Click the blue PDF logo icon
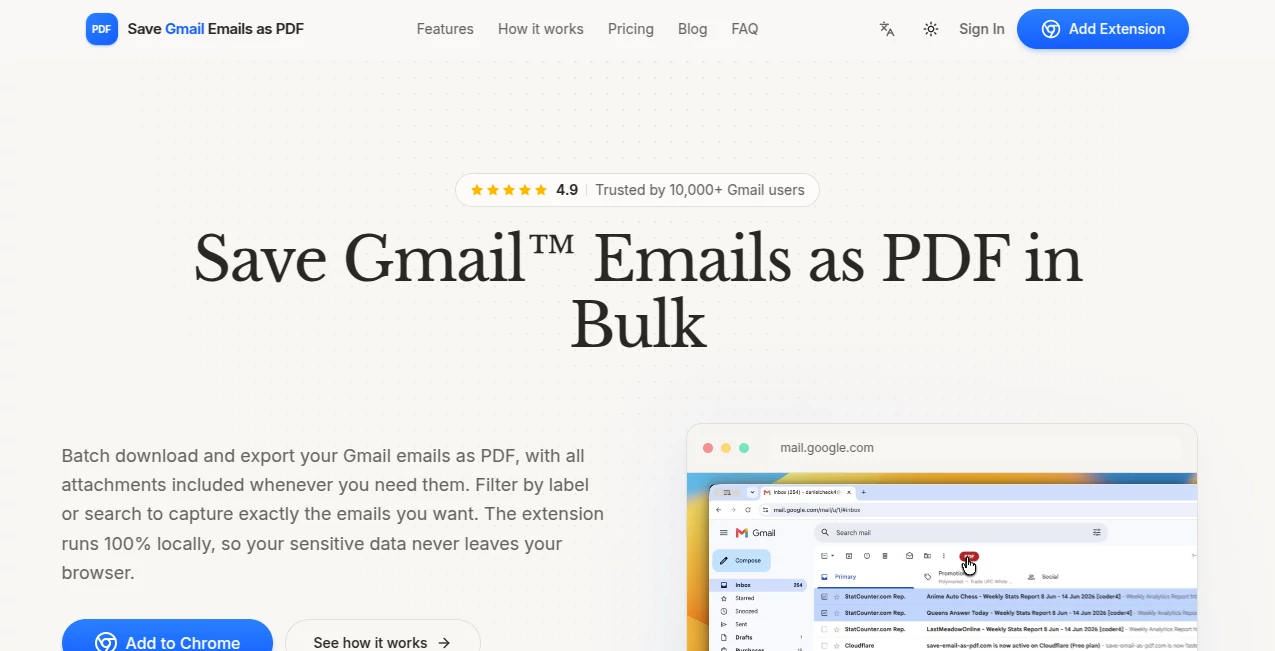The width and height of the screenshot is (1275, 651). (102, 29)
